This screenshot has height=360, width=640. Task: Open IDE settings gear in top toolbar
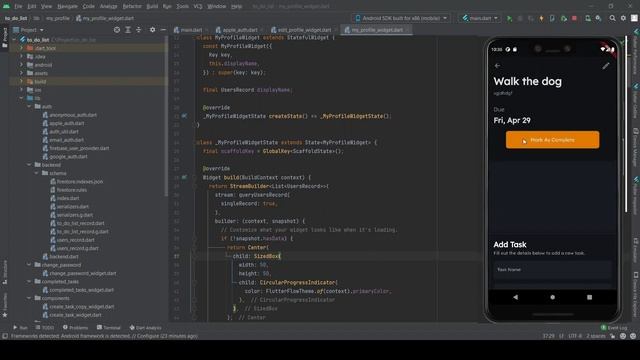[x=623, y=18]
